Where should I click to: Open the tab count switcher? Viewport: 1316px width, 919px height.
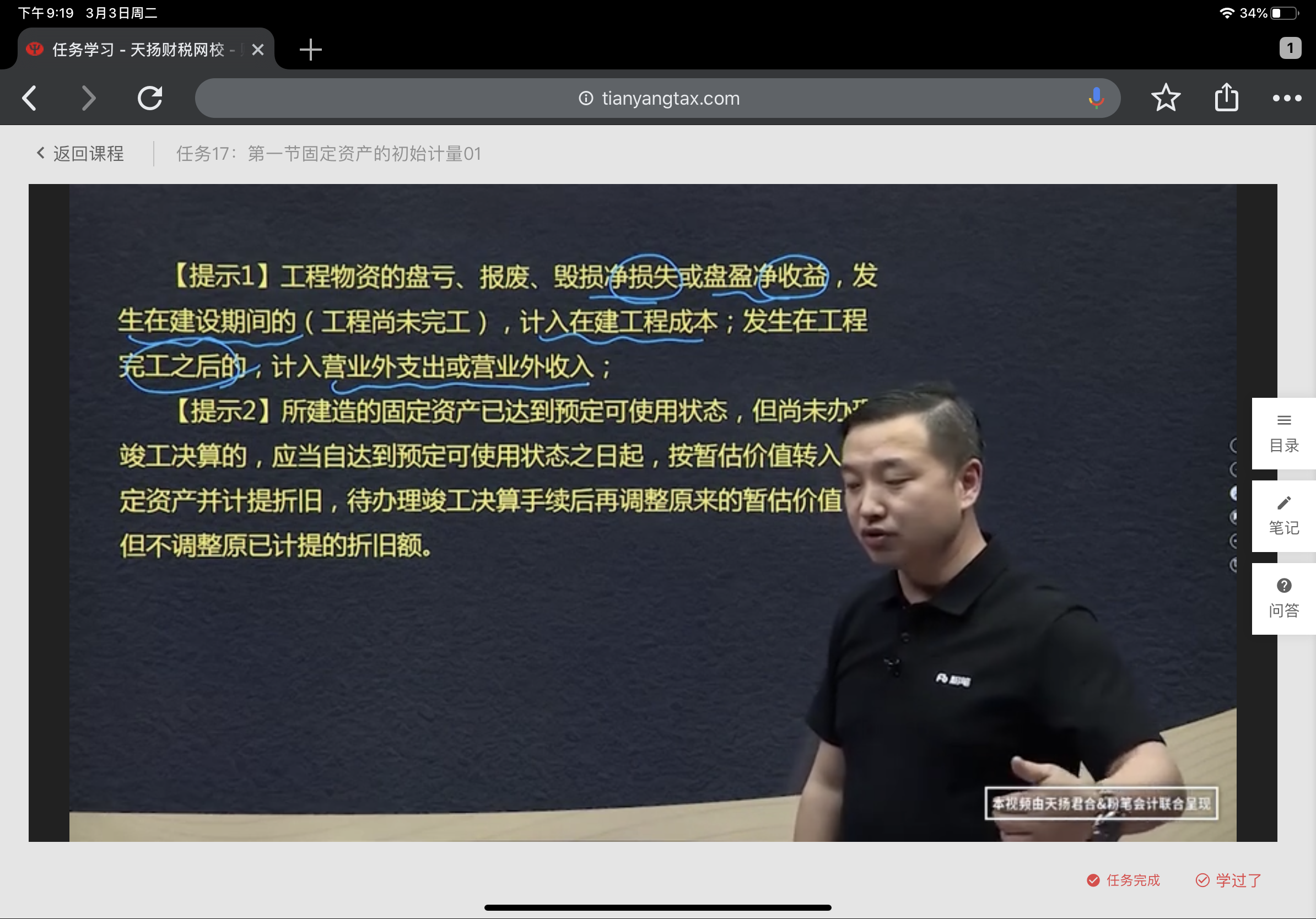(1290, 48)
